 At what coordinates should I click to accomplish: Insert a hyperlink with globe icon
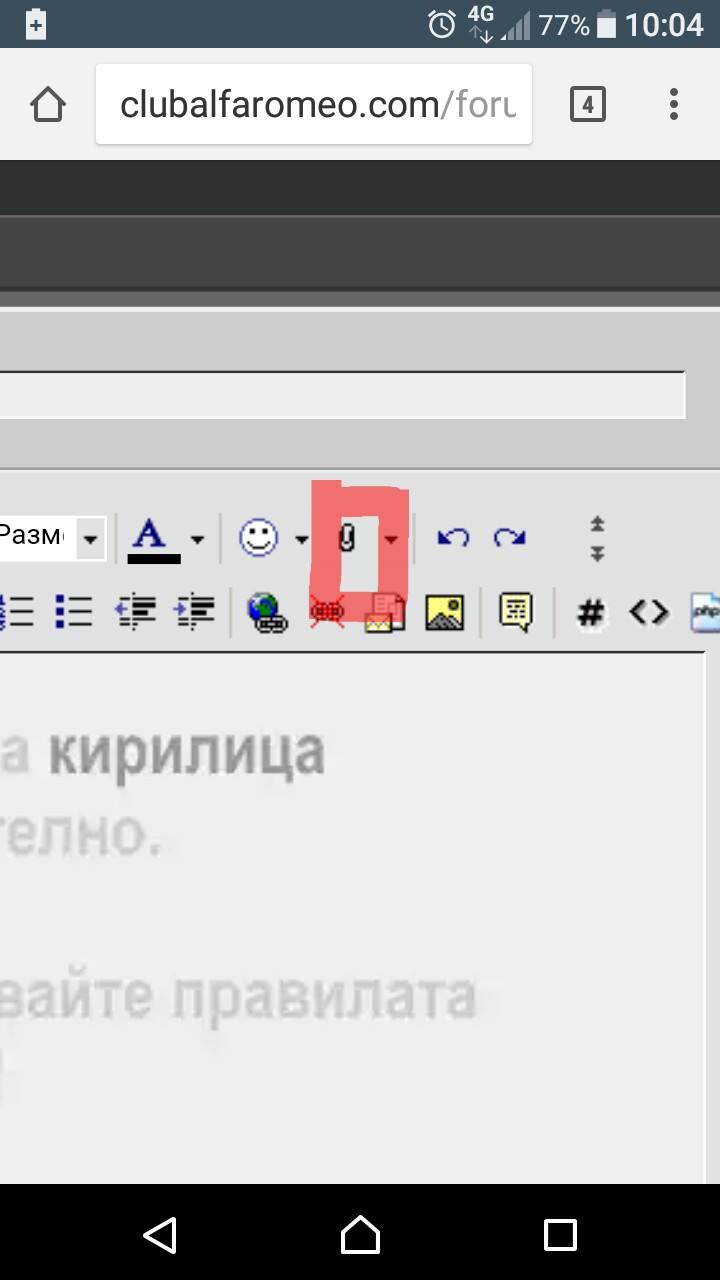coord(267,611)
